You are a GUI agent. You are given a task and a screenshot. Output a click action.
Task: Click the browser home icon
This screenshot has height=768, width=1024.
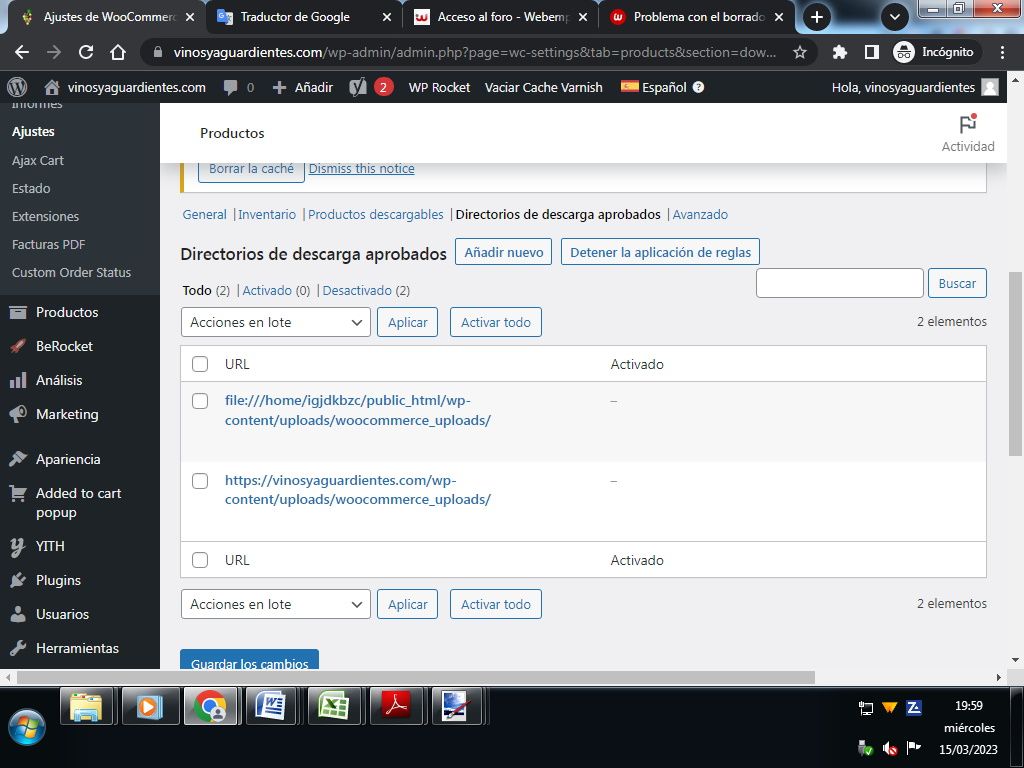click(118, 52)
